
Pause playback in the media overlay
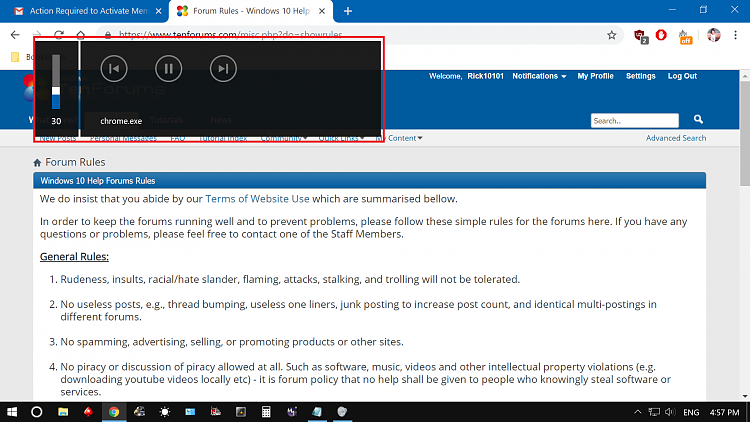169,69
